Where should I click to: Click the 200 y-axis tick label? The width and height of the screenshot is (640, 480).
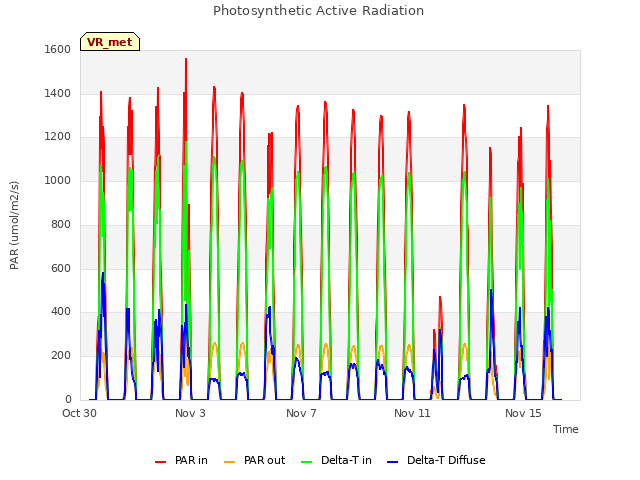[x=61, y=356]
